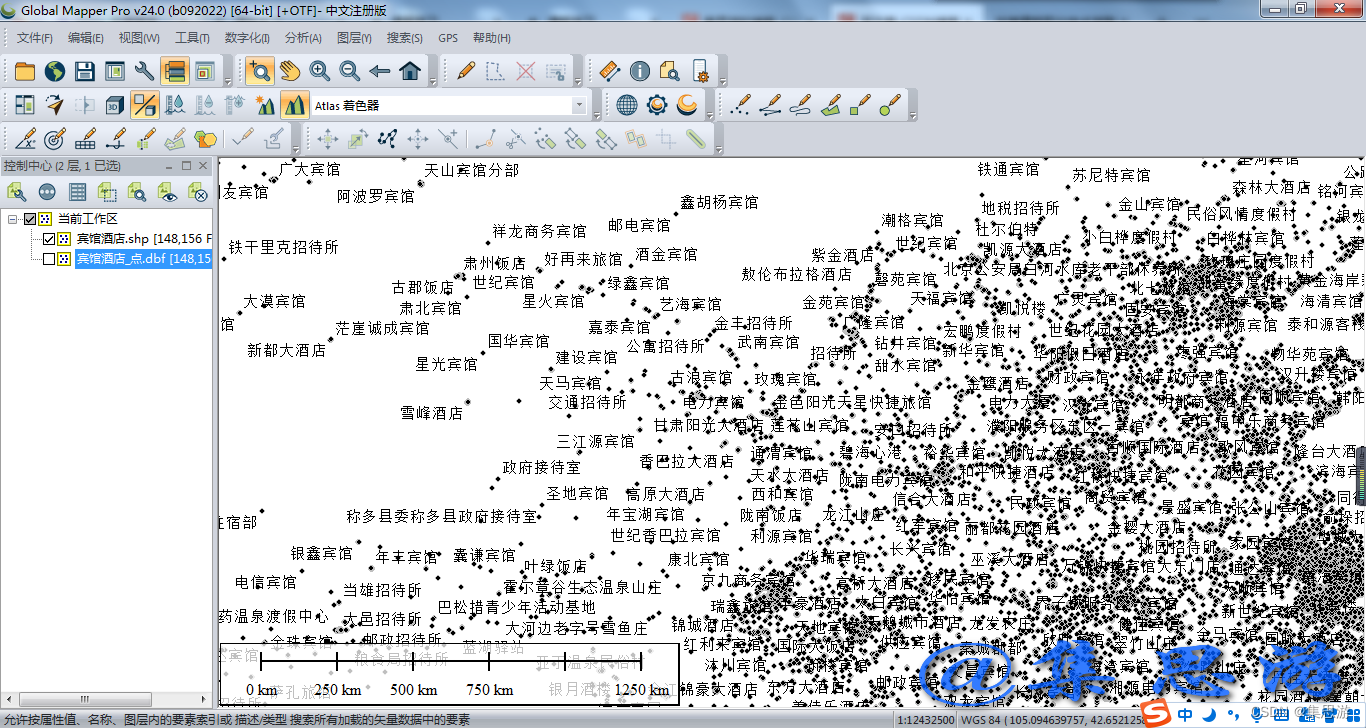Click the 中 Chinese input mode indicator
Screen dimensions: 1366x728
pos(1184,716)
